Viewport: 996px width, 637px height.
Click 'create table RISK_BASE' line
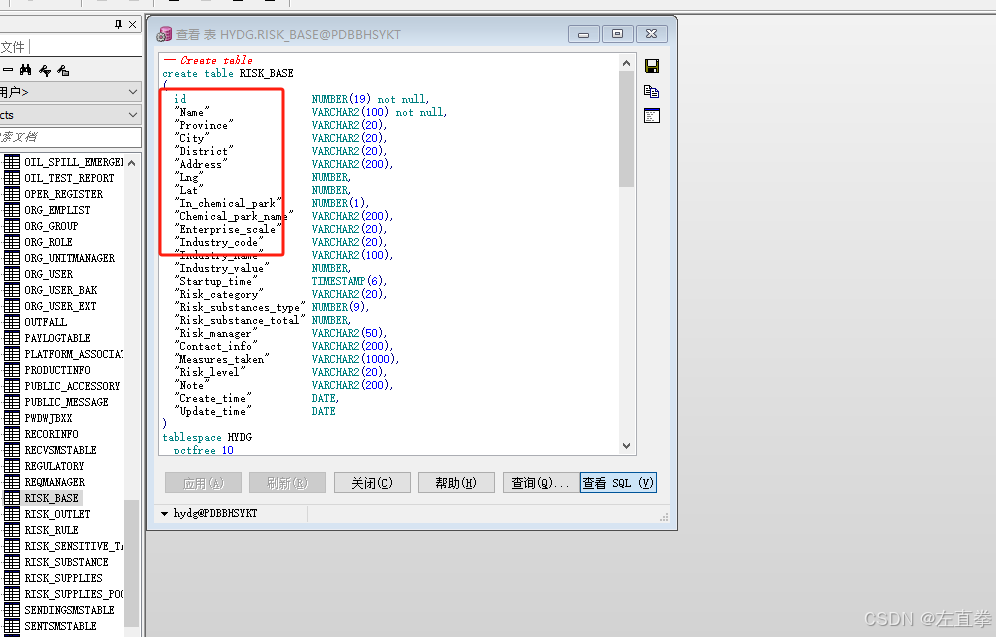[x=228, y=73]
